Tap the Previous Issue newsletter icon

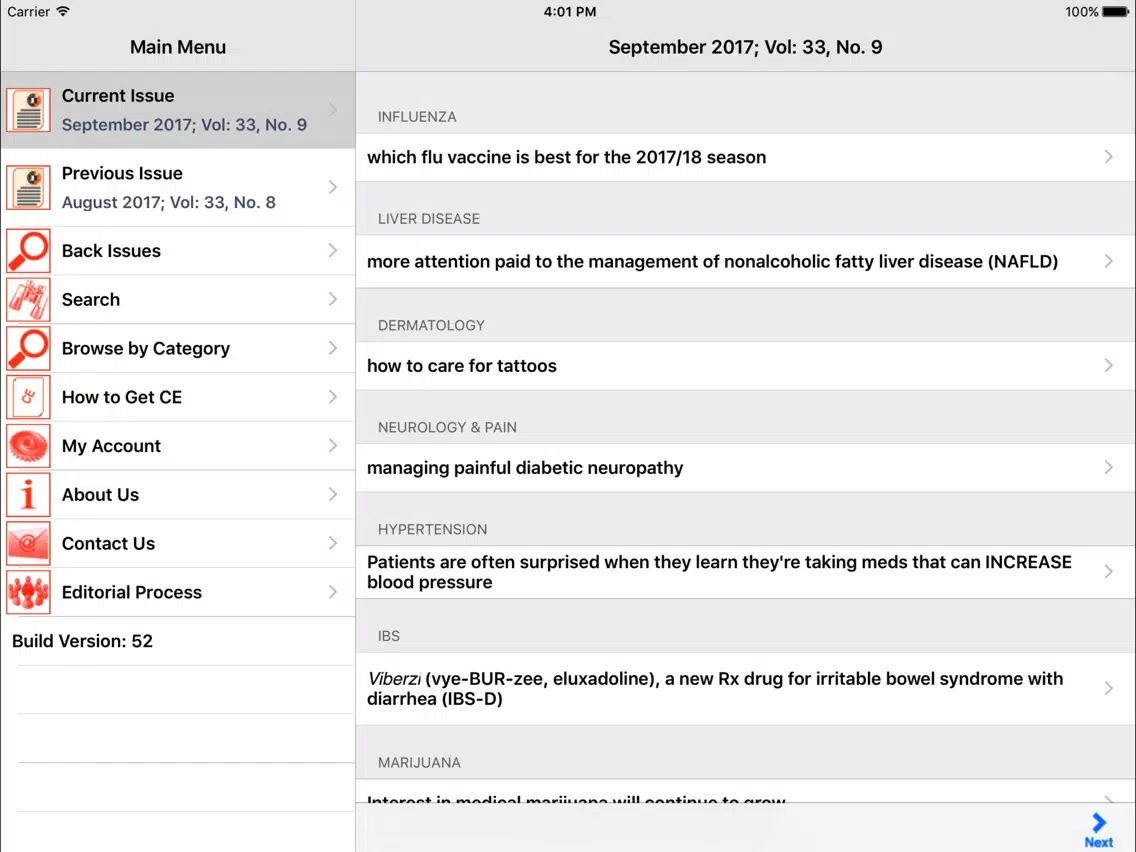(28, 188)
